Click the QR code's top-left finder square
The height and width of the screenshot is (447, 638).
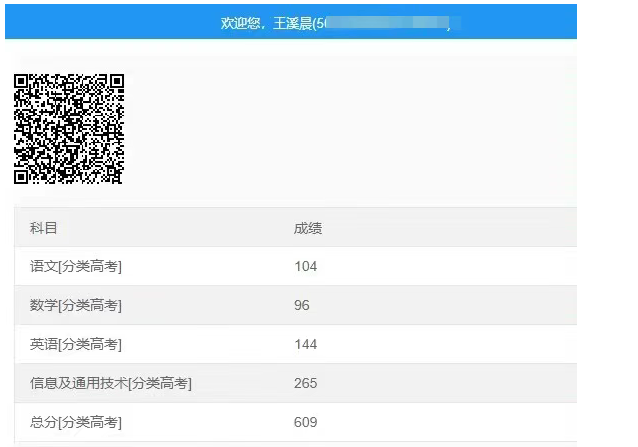tap(24, 84)
